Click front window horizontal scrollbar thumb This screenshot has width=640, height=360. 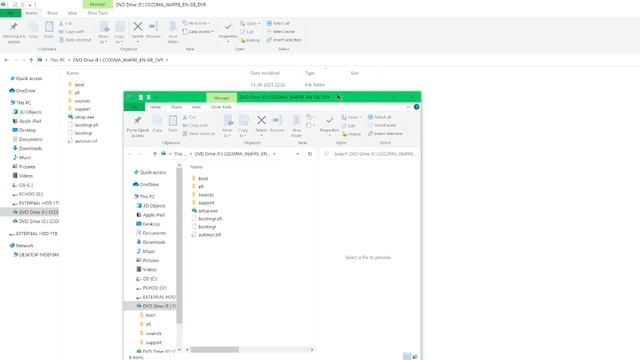click(214, 350)
